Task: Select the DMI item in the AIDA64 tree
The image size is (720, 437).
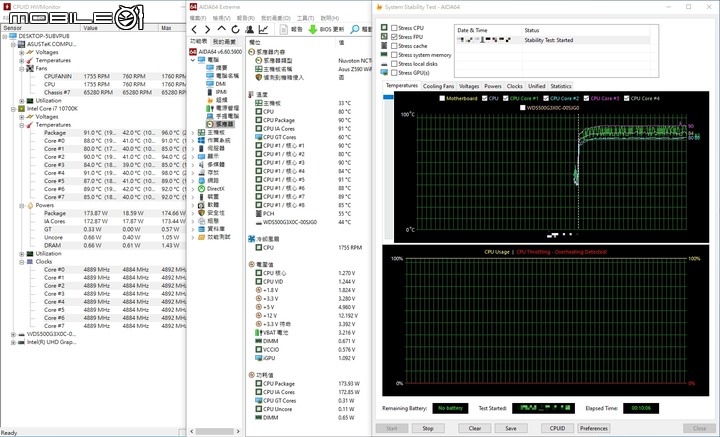Action: [221, 84]
